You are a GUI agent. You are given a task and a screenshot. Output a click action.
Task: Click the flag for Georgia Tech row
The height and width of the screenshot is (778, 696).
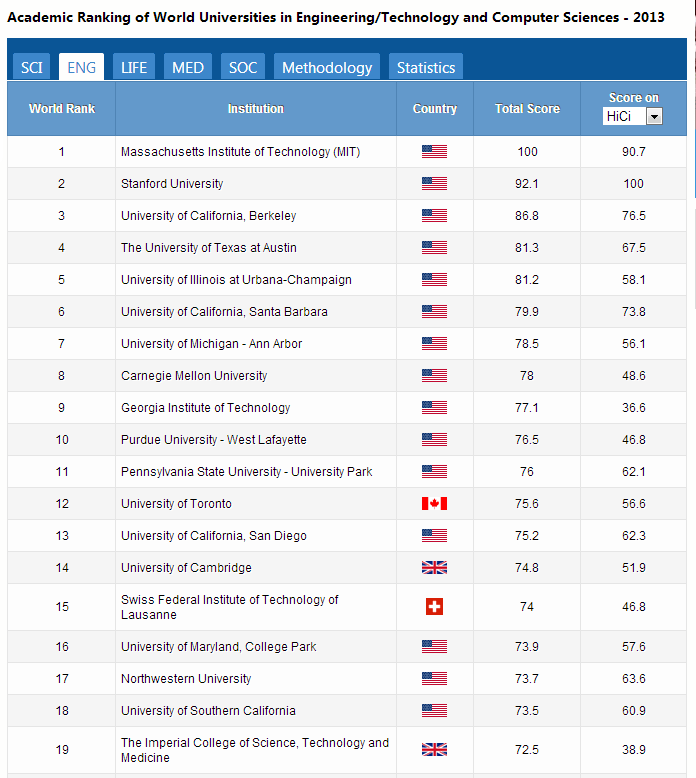point(435,407)
